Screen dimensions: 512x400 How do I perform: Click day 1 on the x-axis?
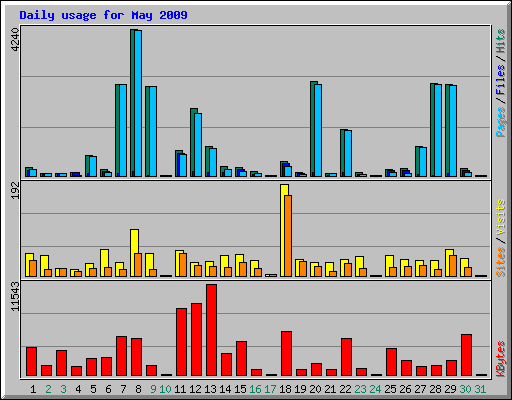[x=33, y=389]
